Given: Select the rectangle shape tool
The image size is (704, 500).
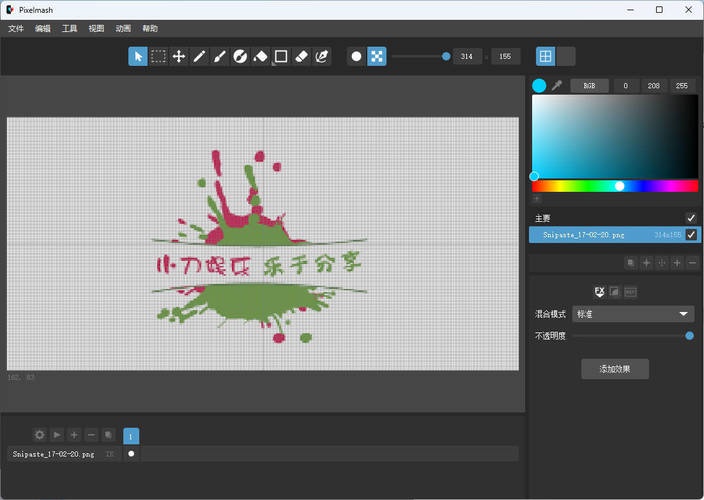Looking at the screenshot, I should click(281, 56).
